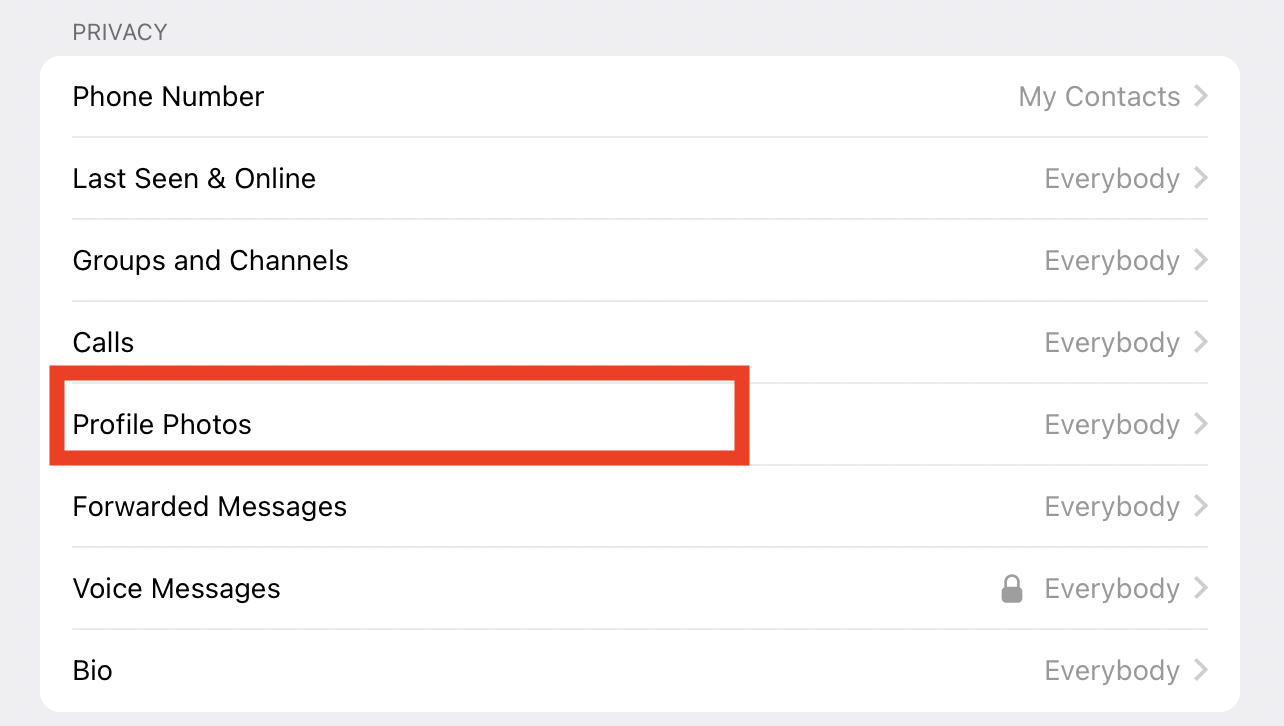Screen dimensions: 1284x726
Task: Open the Phone Number privacy setting
Action: (640, 97)
